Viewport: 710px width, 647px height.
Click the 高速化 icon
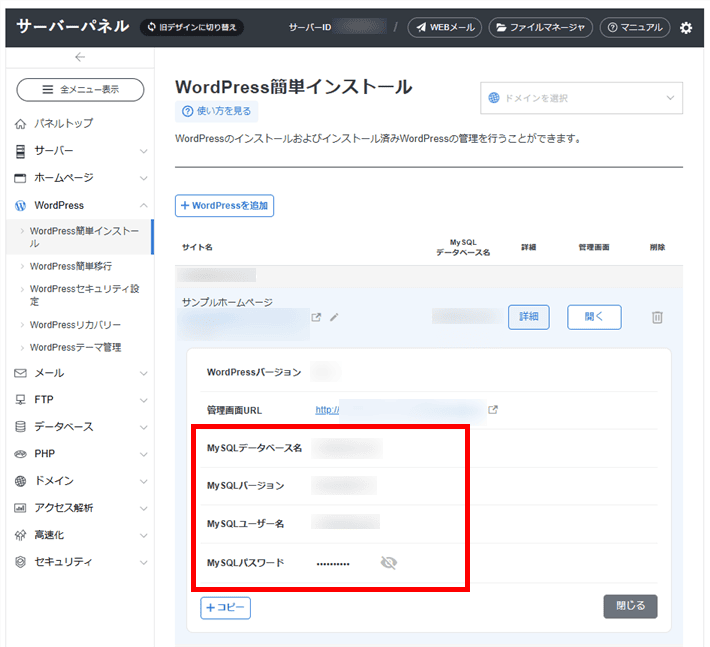(20, 535)
